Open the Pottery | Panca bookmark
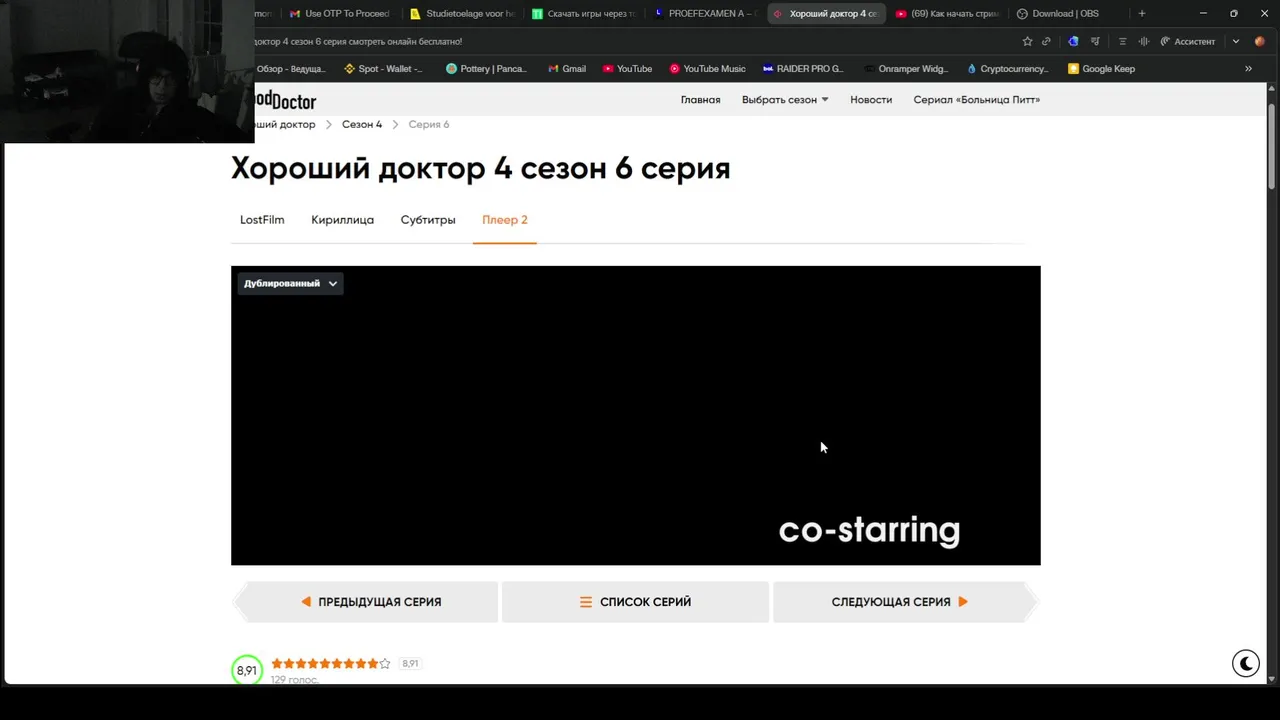1280x720 pixels. (x=486, y=69)
